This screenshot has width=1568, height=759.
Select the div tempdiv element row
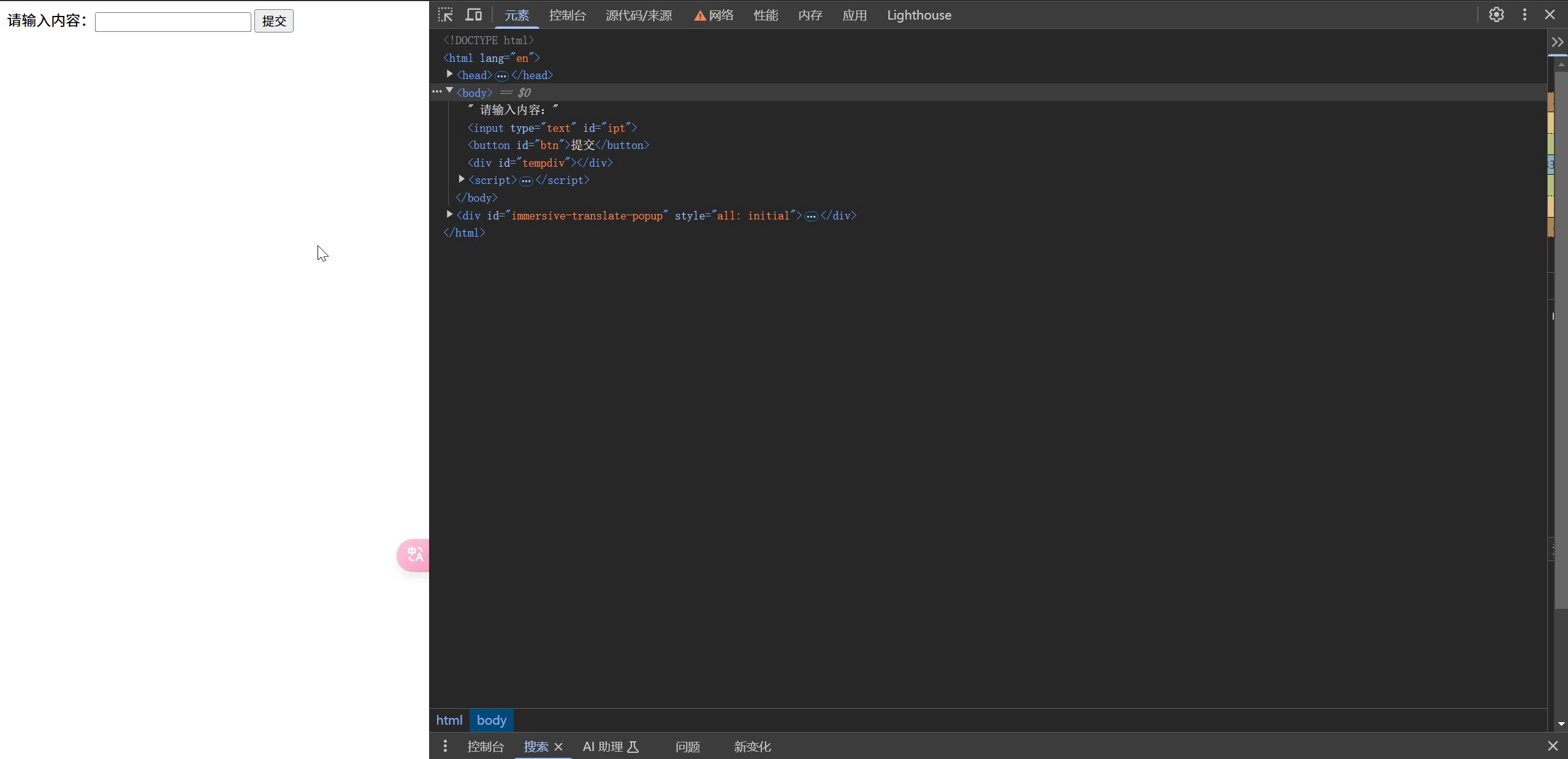539,163
